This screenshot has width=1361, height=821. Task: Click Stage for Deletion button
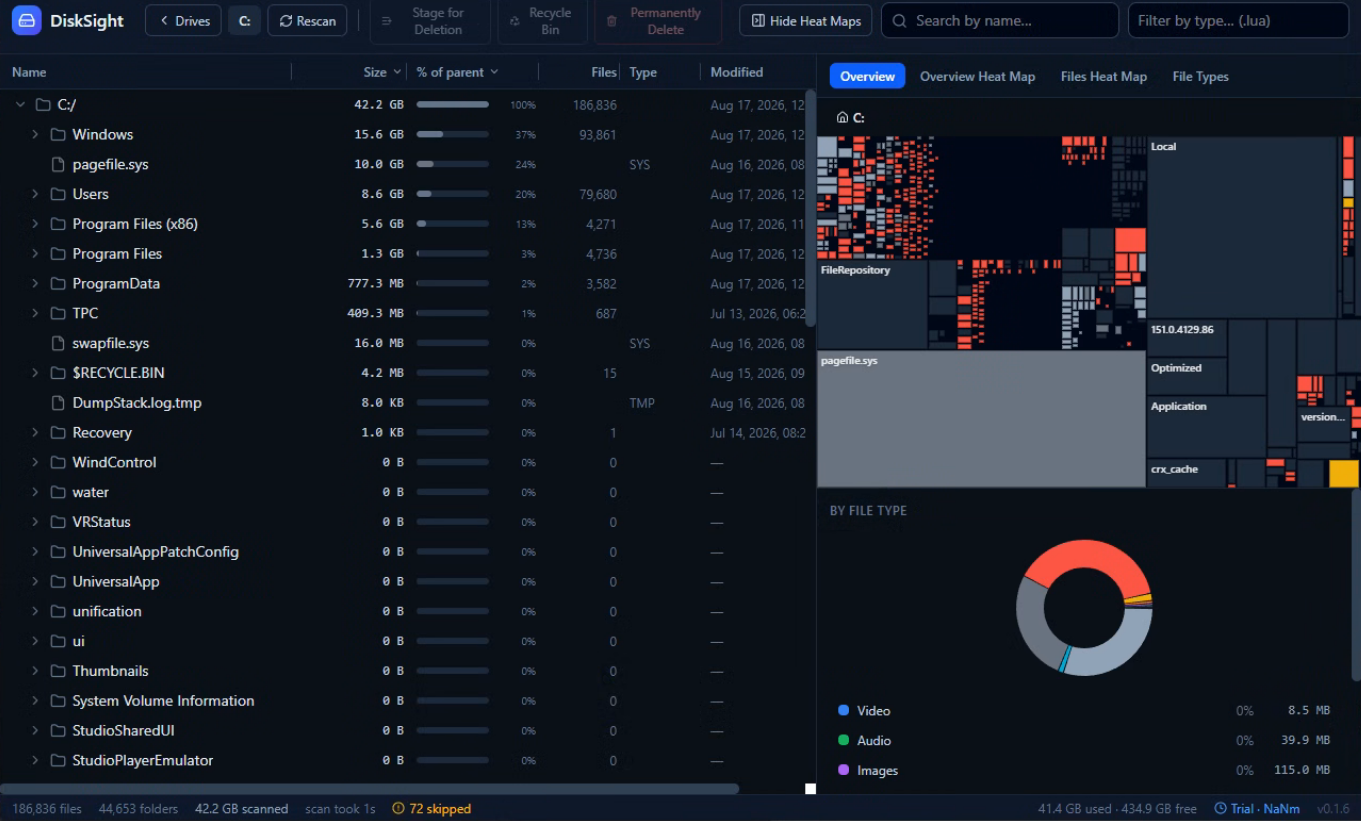(430, 21)
